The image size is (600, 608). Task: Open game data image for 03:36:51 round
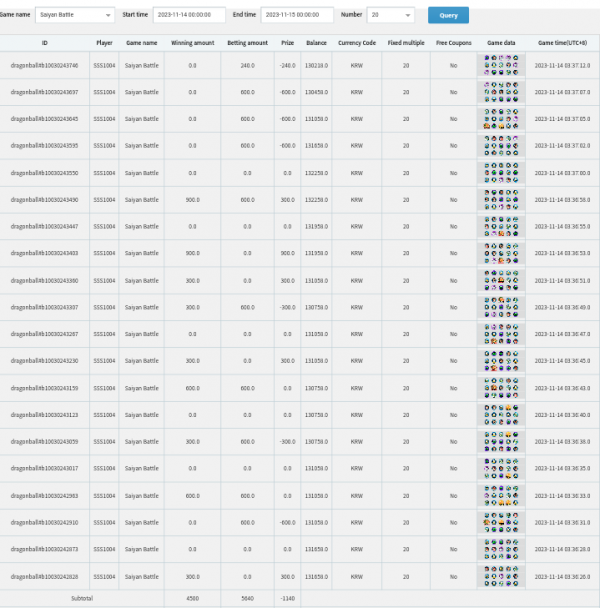click(501, 280)
